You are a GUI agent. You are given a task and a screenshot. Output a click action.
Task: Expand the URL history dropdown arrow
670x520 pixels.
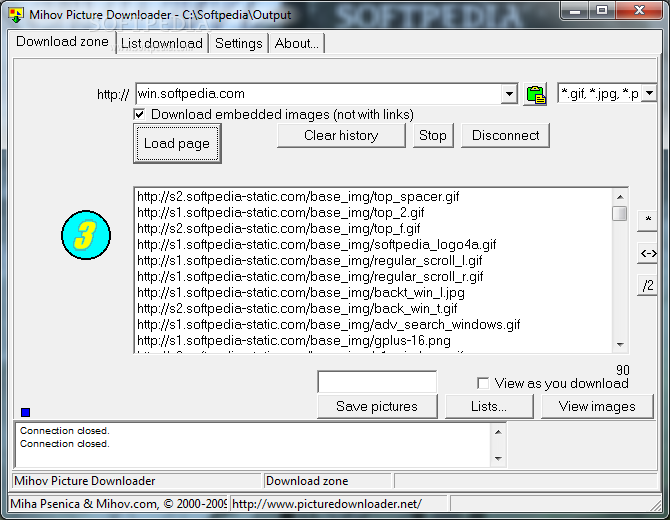[509, 94]
